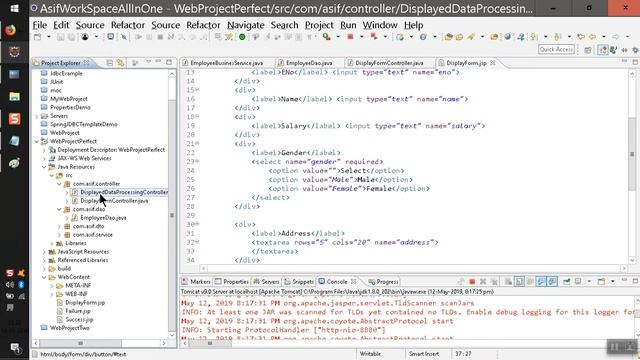The image size is (640, 360).
Task: Go to Last Edit Location arrow icon
Action: (x=581, y=37)
